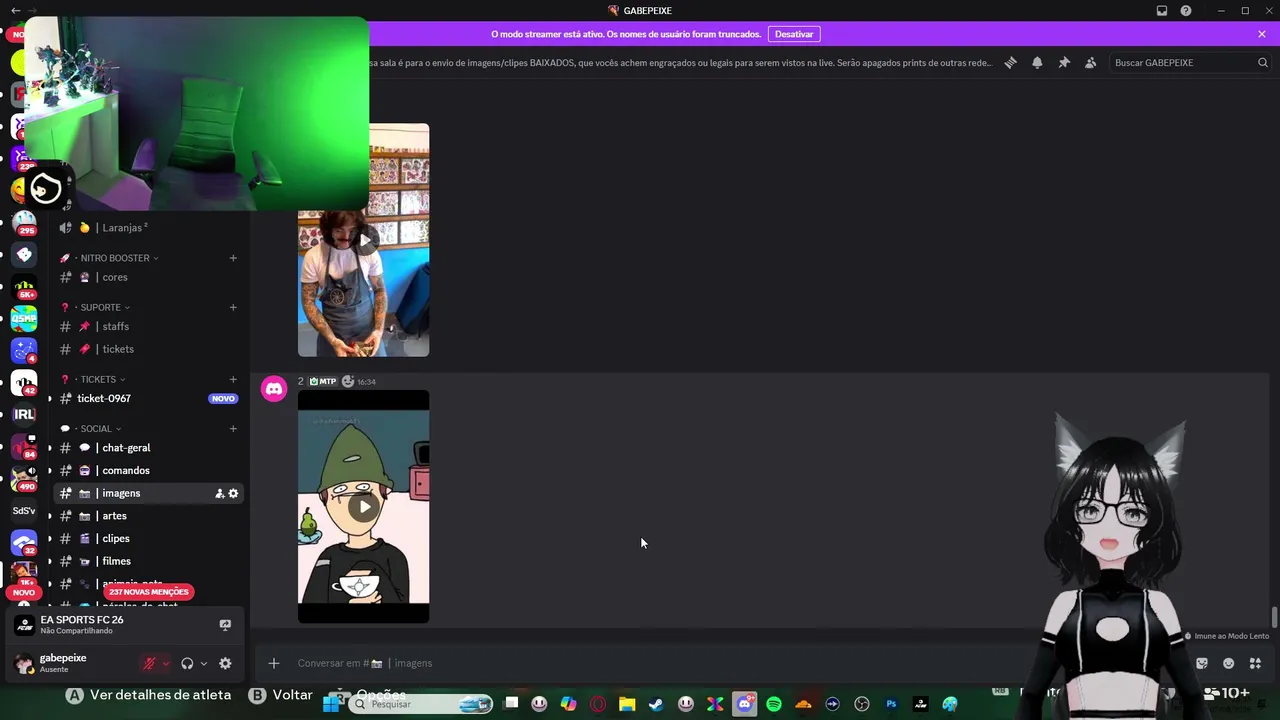
Task: Show pinned messages
Action: [x=1064, y=62]
